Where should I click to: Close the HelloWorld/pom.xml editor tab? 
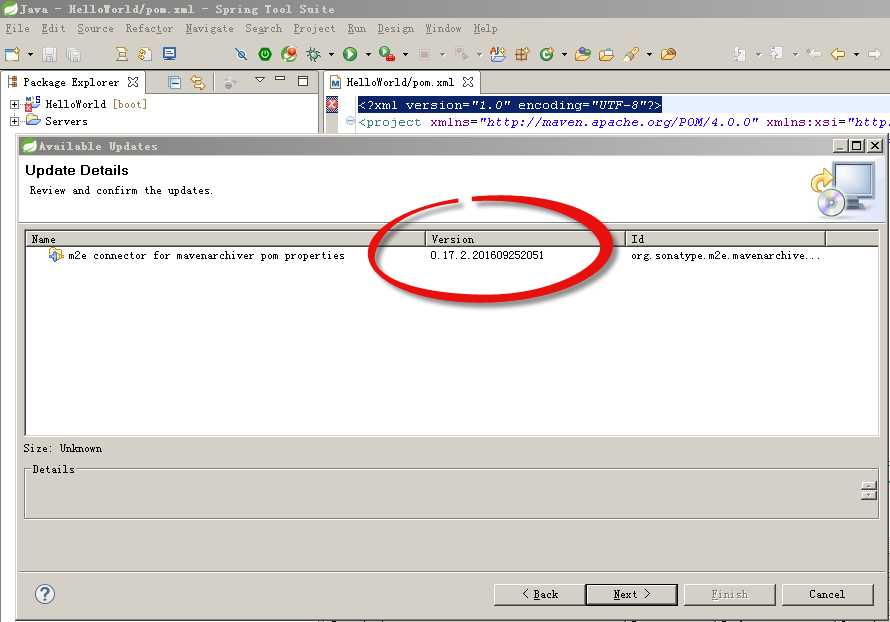click(x=468, y=82)
